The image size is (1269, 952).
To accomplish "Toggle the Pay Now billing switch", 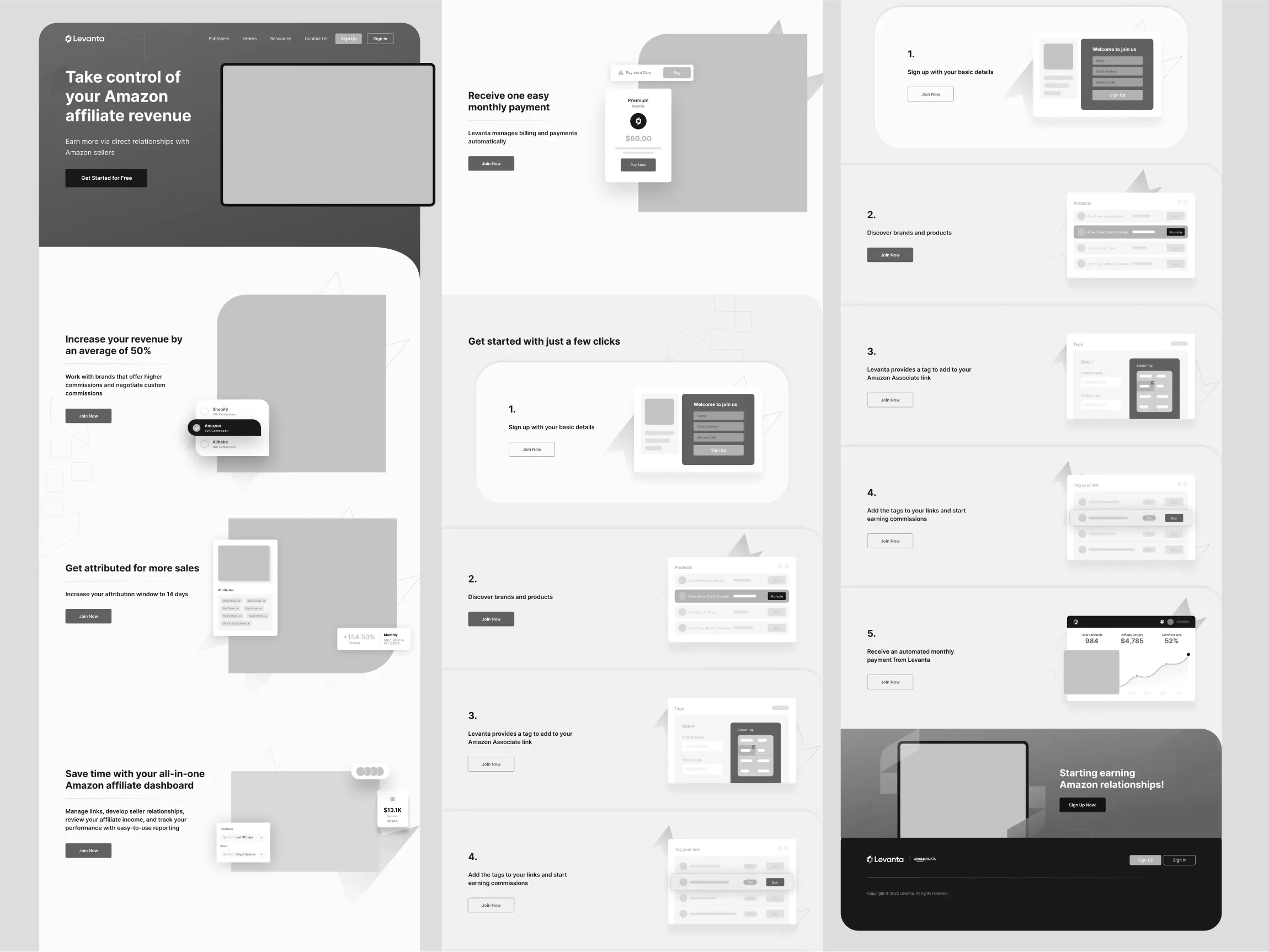I will click(637, 163).
